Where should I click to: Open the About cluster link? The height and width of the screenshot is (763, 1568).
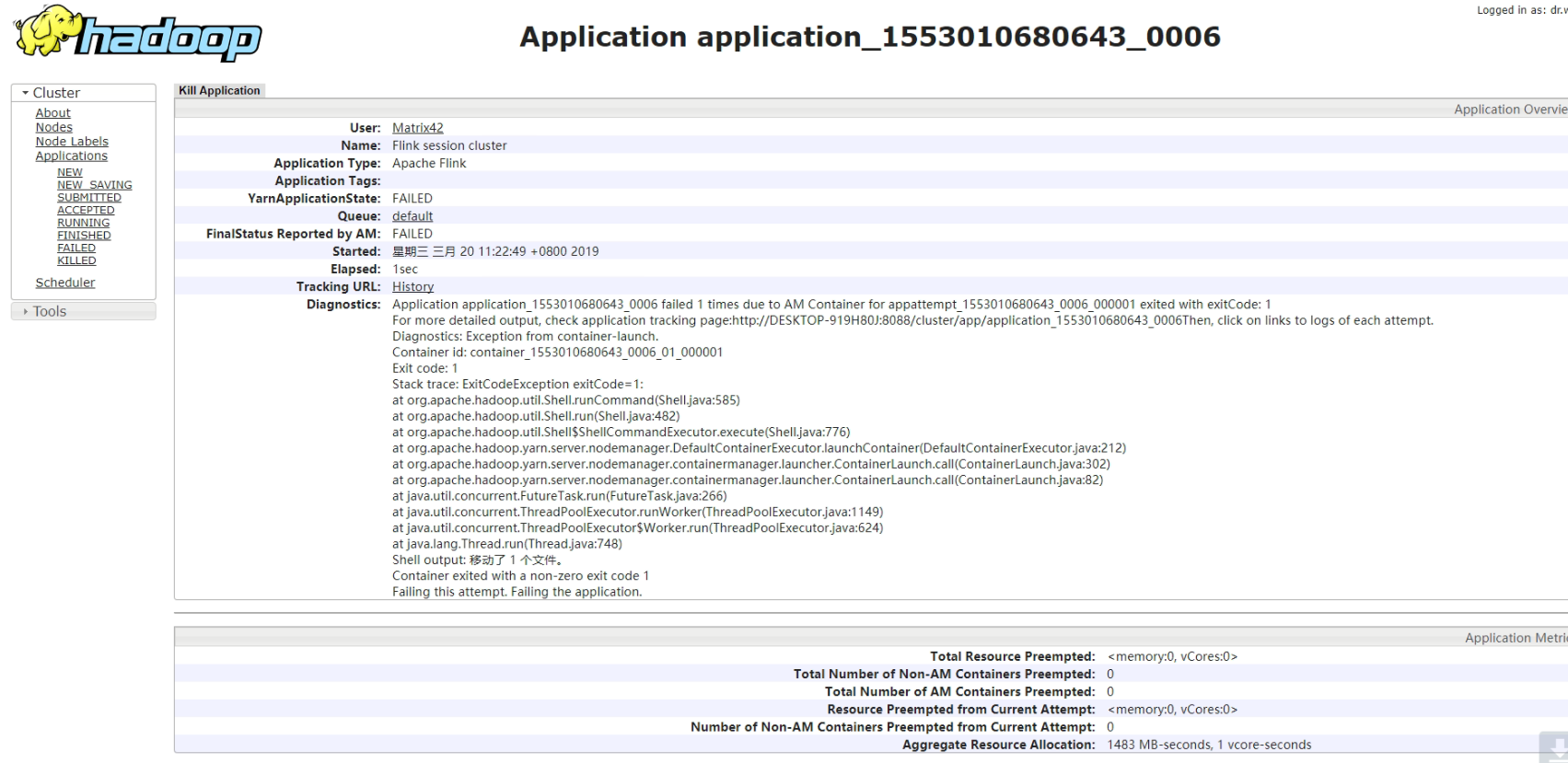click(52, 113)
